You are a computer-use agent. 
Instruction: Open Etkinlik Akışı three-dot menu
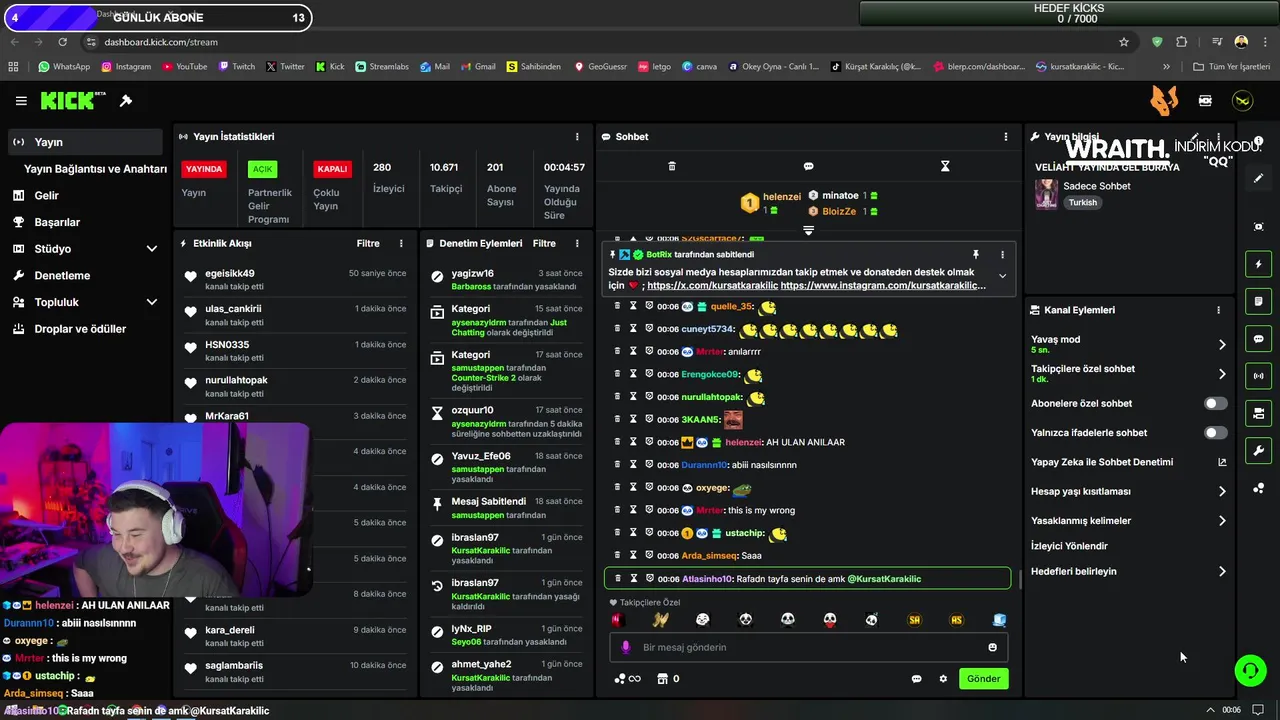click(x=401, y=243)
